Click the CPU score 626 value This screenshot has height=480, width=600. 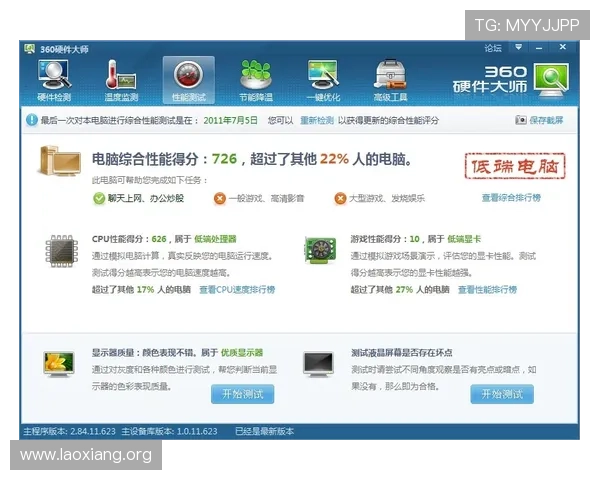(159, 239)
